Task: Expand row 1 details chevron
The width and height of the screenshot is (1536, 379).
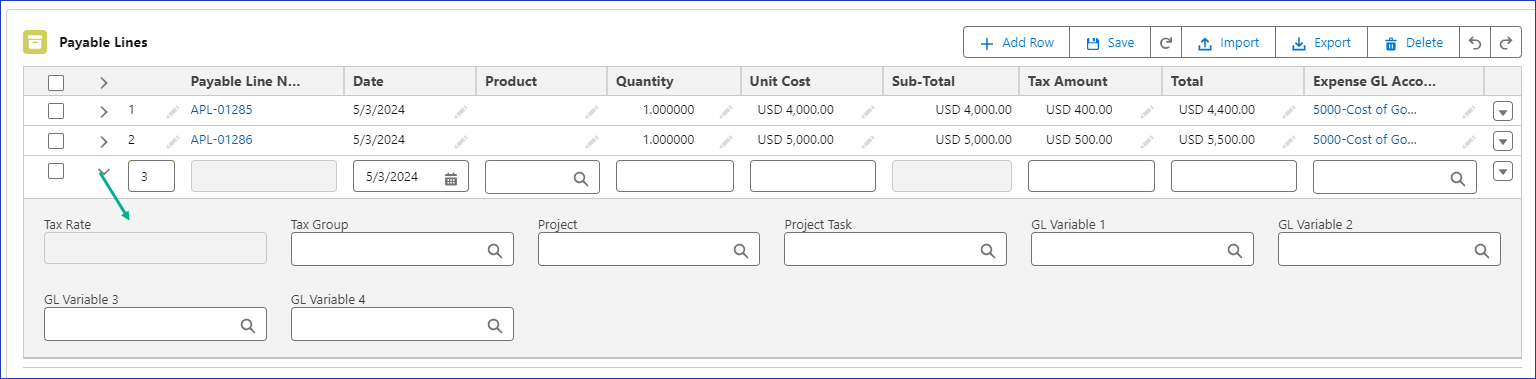Action: [104, 111]
